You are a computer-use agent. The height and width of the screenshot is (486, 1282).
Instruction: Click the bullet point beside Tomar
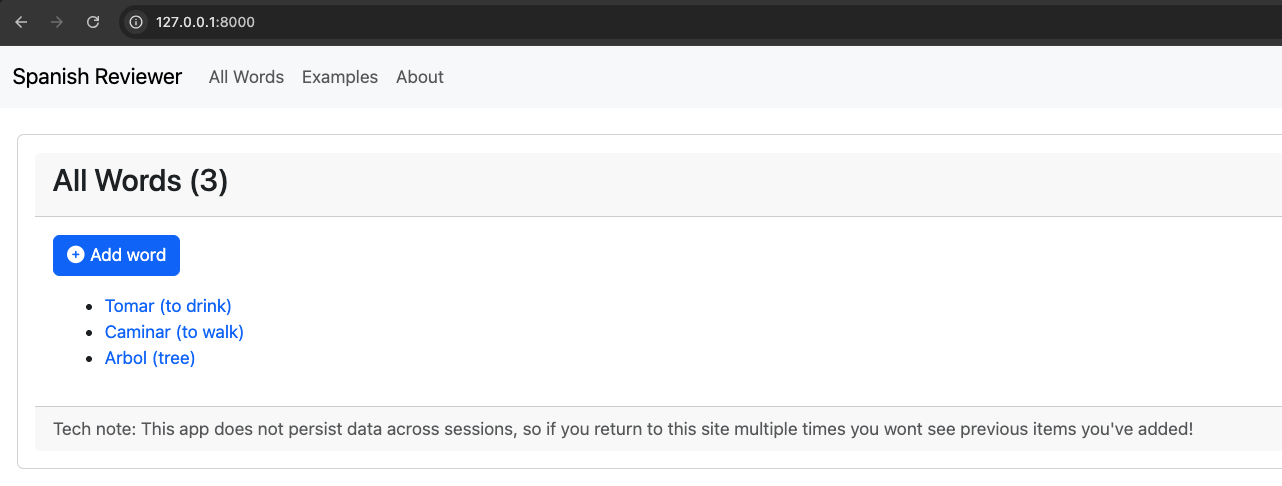coord(91,307)
